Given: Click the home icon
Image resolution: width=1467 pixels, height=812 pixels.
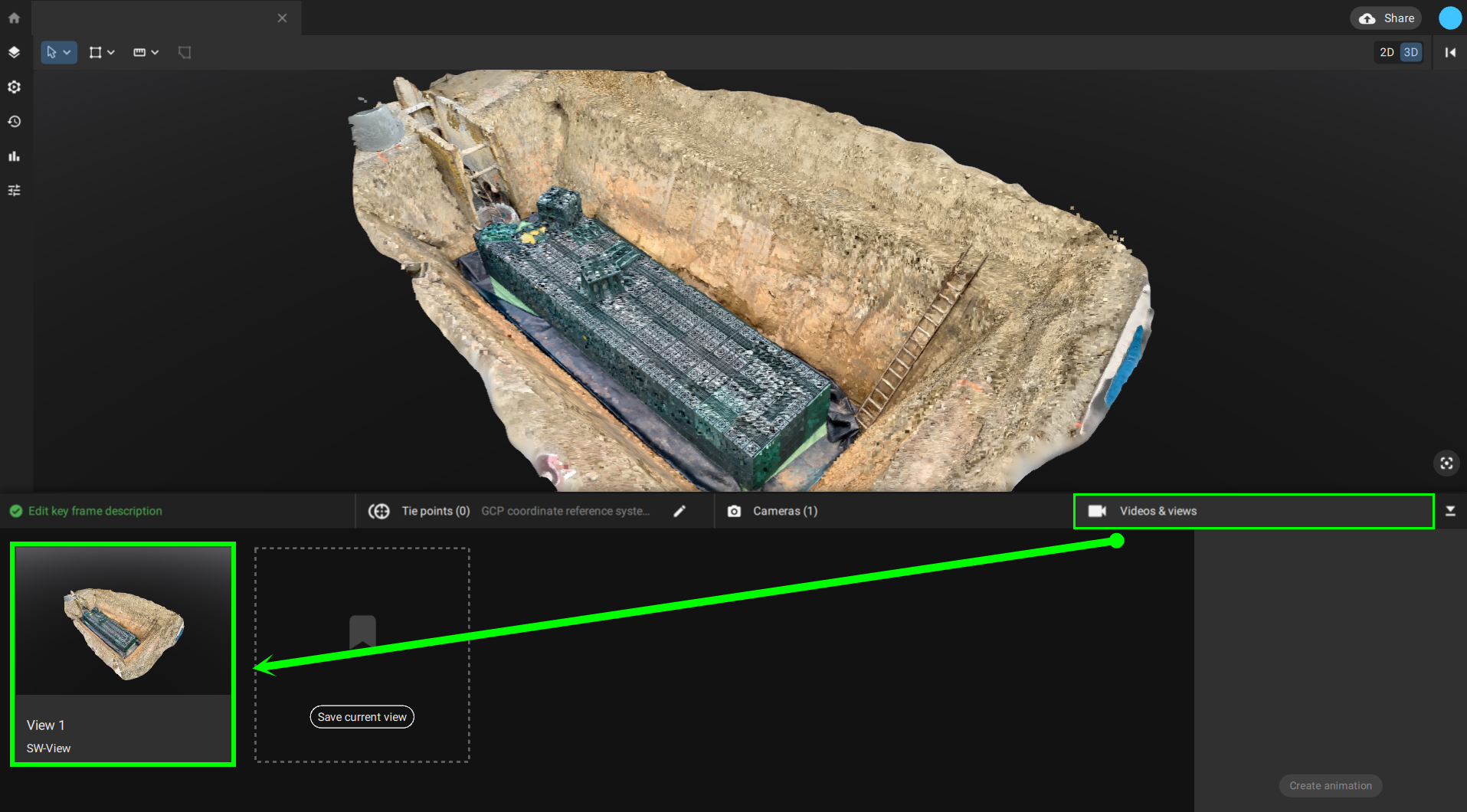Looking at the screenshot, I should point(14,18).
